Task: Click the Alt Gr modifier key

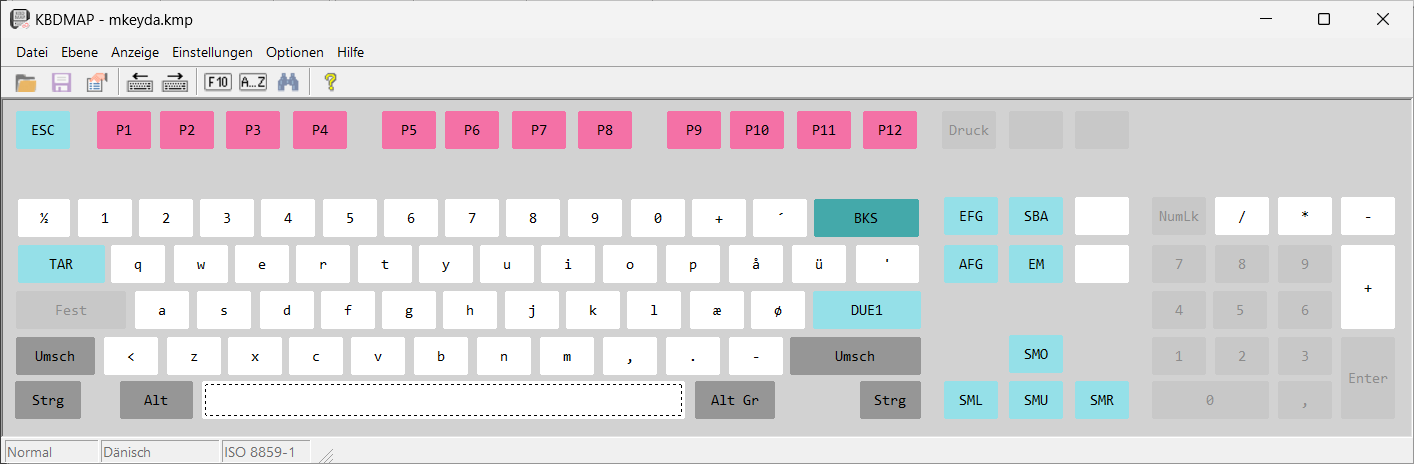Action: point(735,400)
